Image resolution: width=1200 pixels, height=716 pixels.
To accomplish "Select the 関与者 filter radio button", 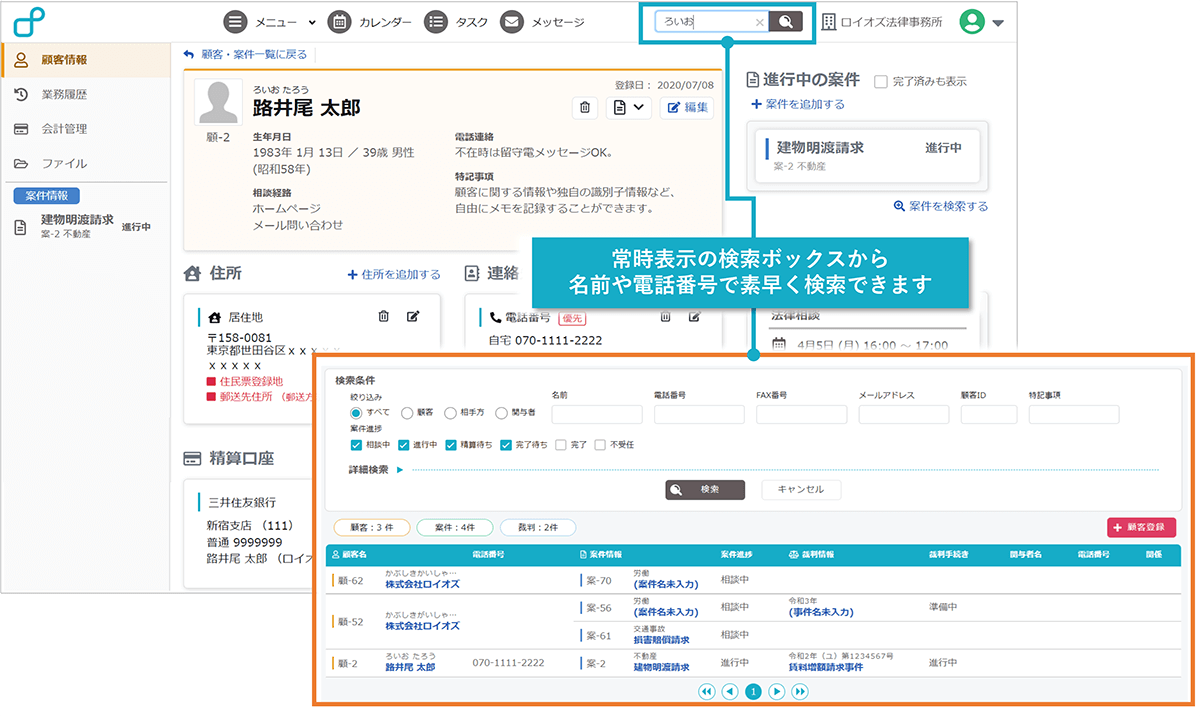I will (x=502, y=412).
